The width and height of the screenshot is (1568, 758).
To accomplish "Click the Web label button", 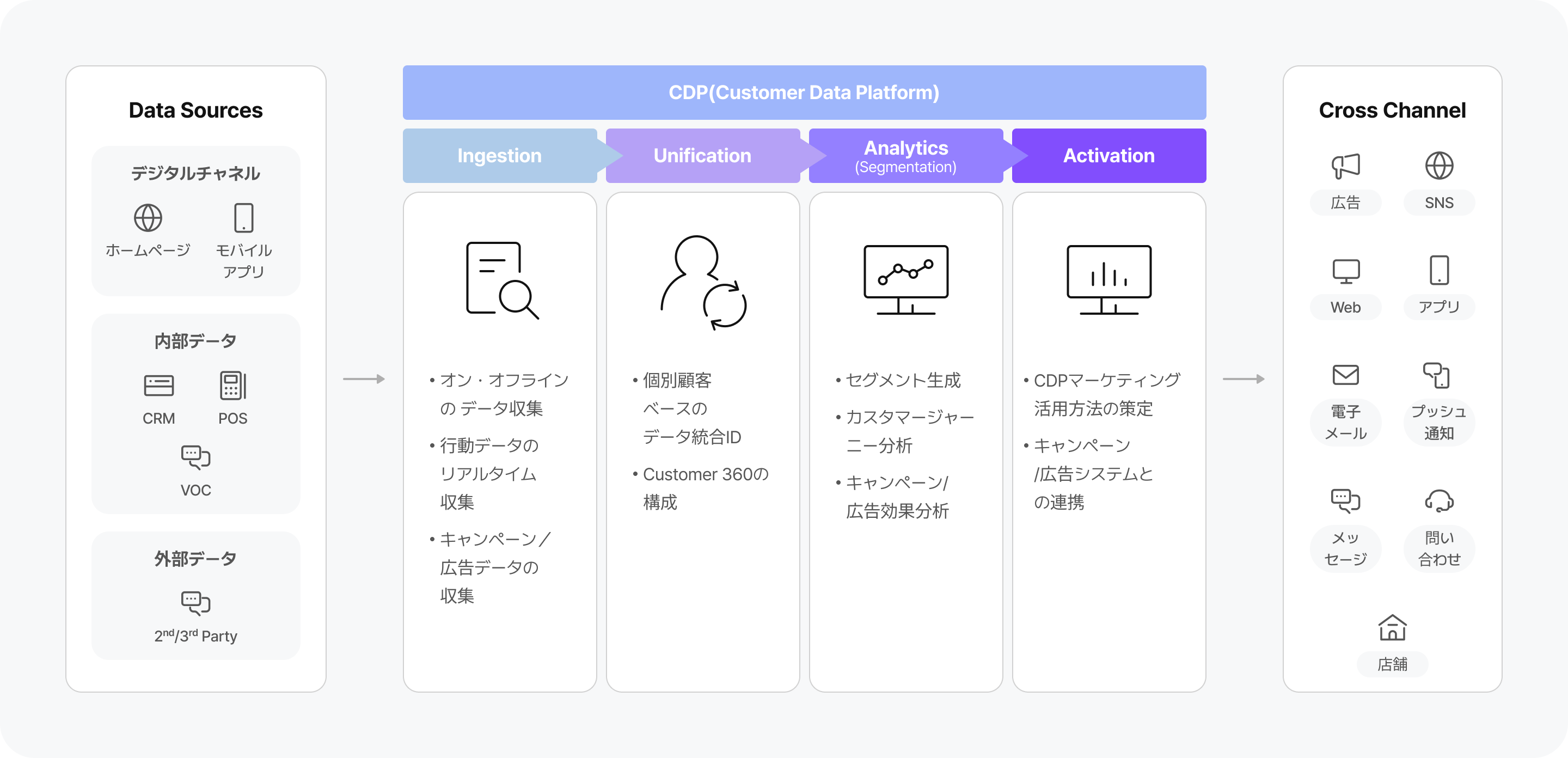I will pos(1345,308).
